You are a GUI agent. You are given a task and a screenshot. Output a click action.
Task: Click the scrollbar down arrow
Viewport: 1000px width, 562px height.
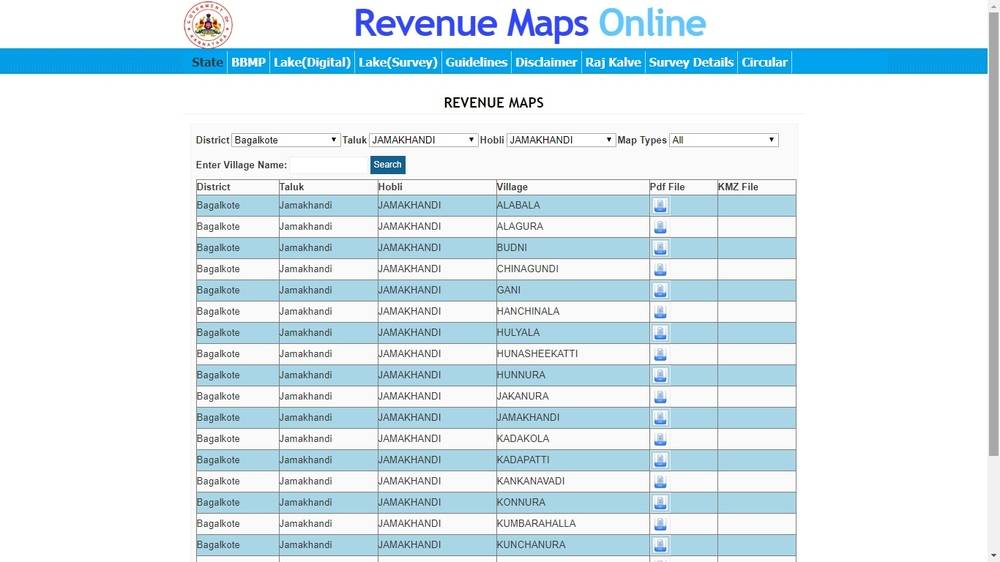coord(994,556)
